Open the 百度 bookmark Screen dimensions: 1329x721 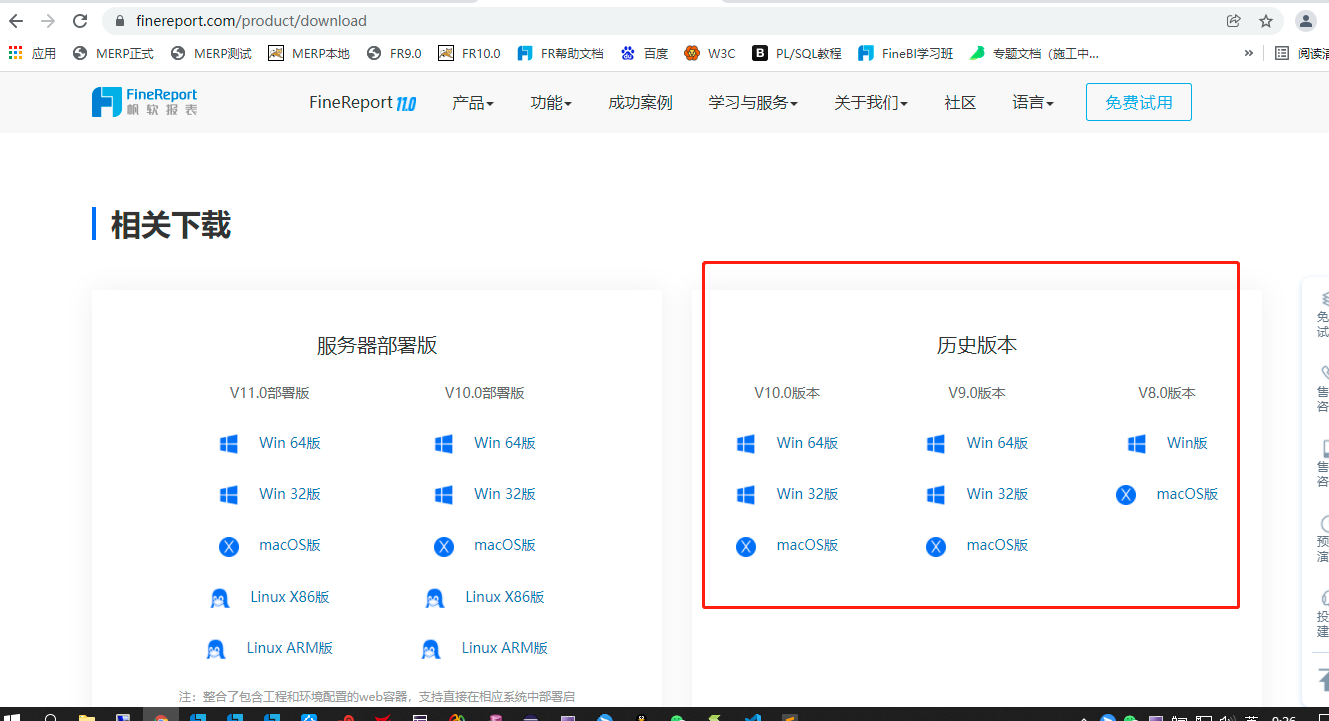point(644,53)
